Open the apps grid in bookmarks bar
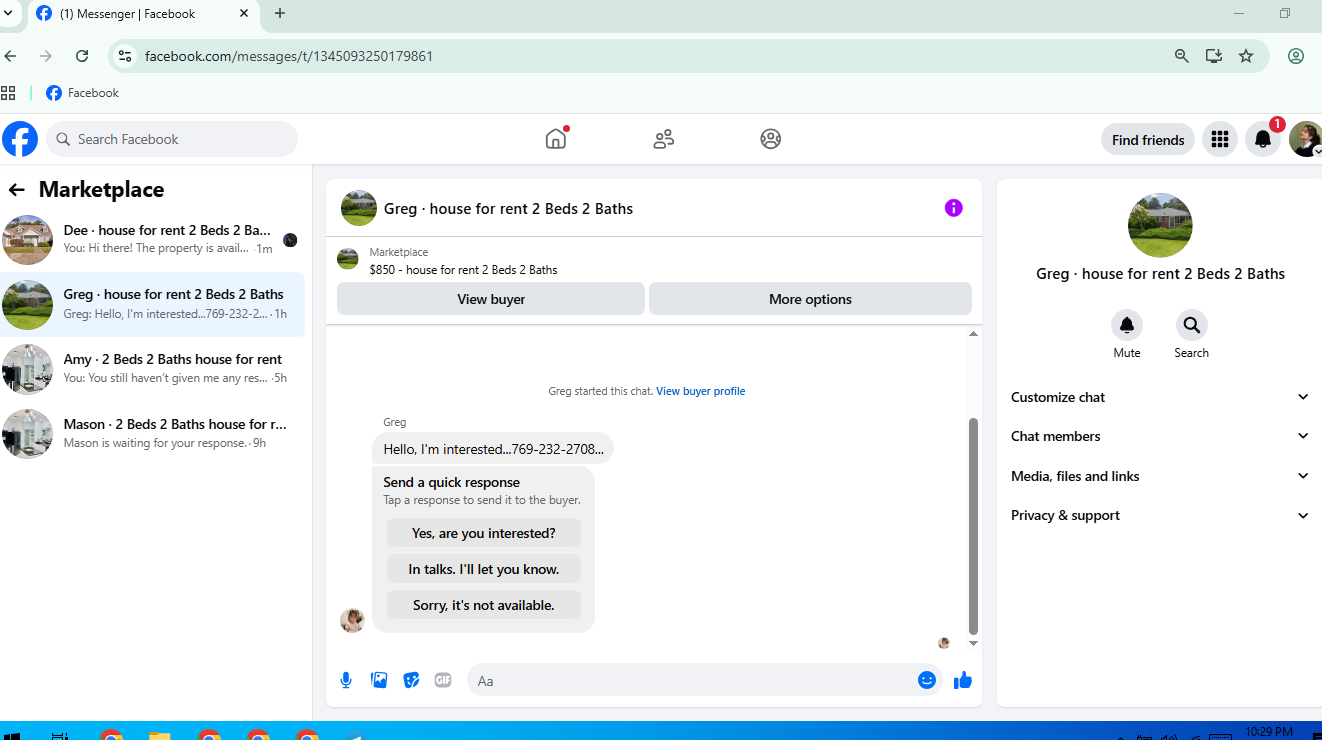Screen dimensions: 1322x740 pos(8,93)
